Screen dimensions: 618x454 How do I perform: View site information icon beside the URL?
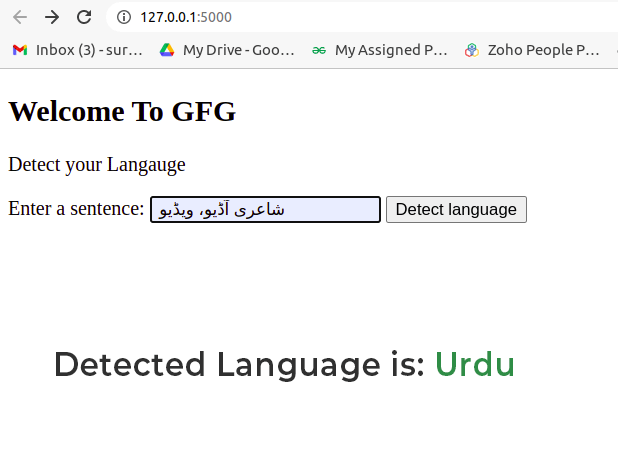pos(124,17)
